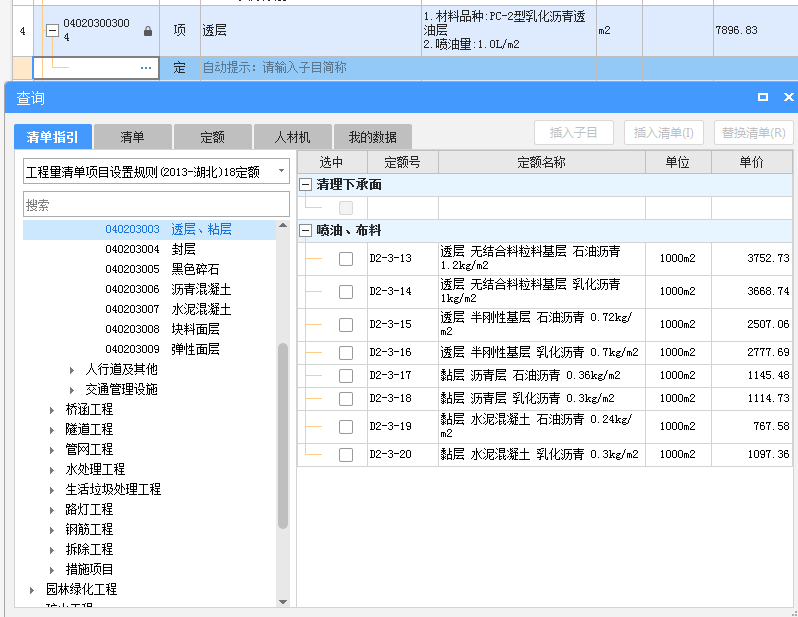Viewport: 798px width, 617px height.
Task: Click the 黏层 水泥混凝土 乳化沥青 0.3kg/m2 name
Action: click(539, 454)
